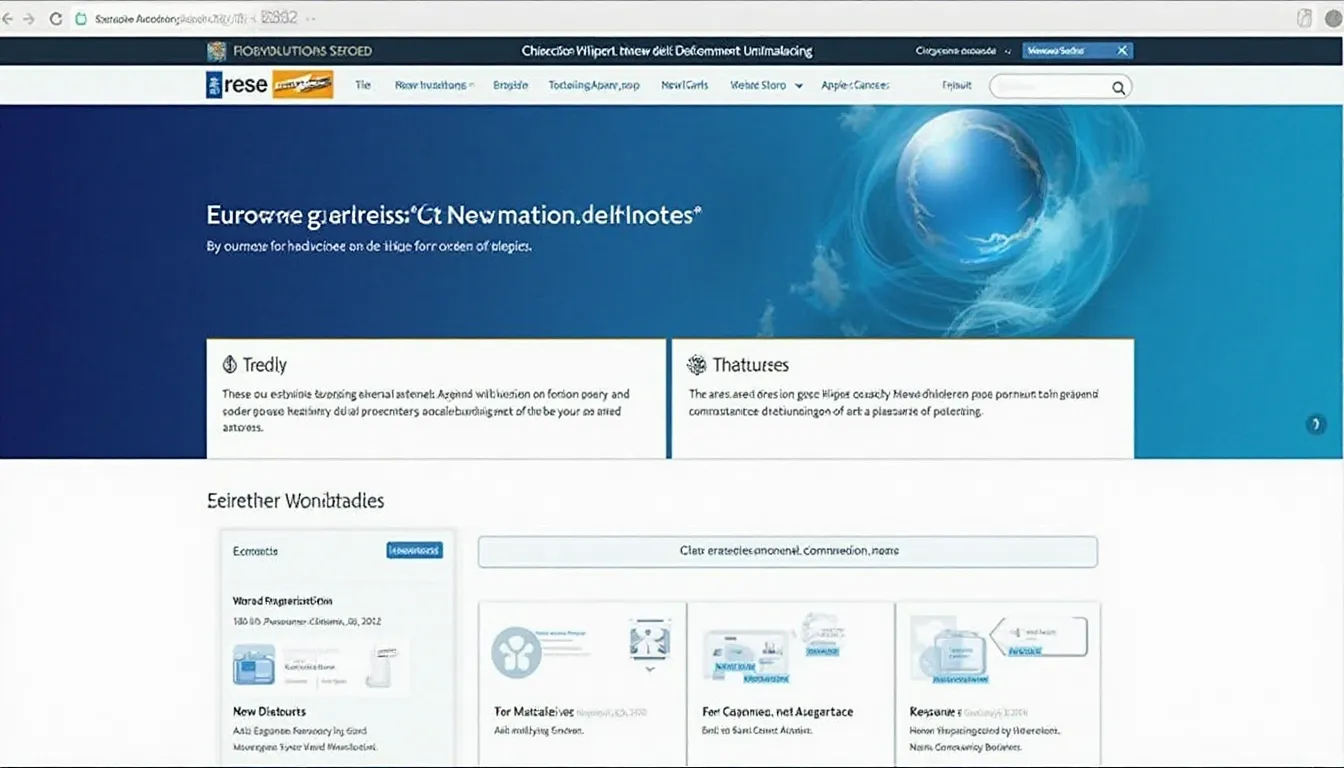Click the 'FIOBVOLUTIONS SEFOED' banner title

pyautogui.click(x=302, y=51)
